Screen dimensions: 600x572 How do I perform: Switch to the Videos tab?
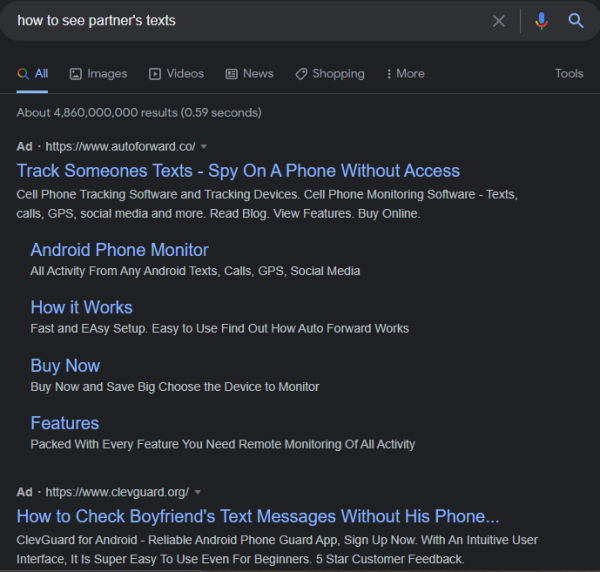(x=176, y=73)
